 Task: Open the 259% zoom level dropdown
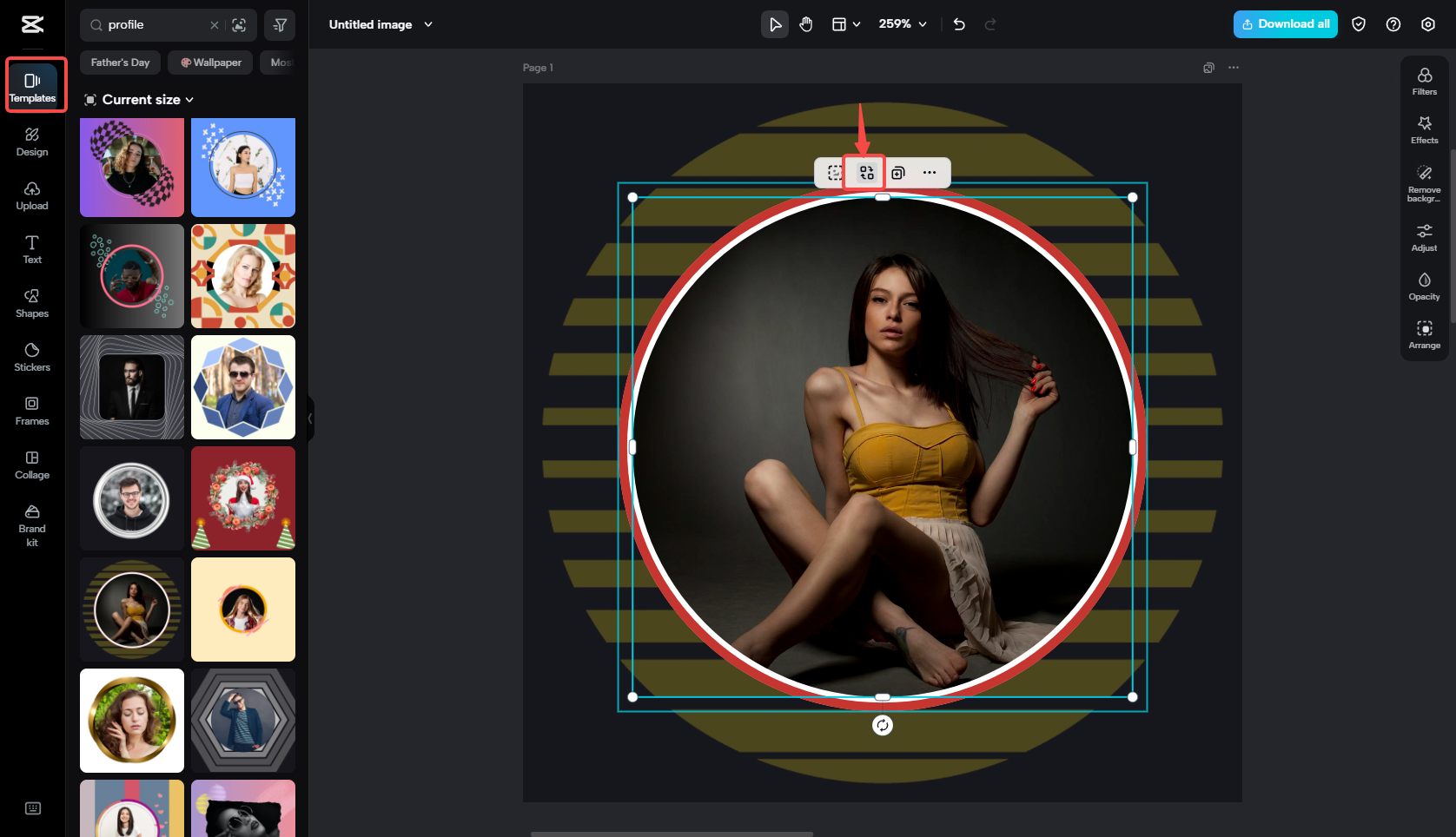tap(902, 24)
